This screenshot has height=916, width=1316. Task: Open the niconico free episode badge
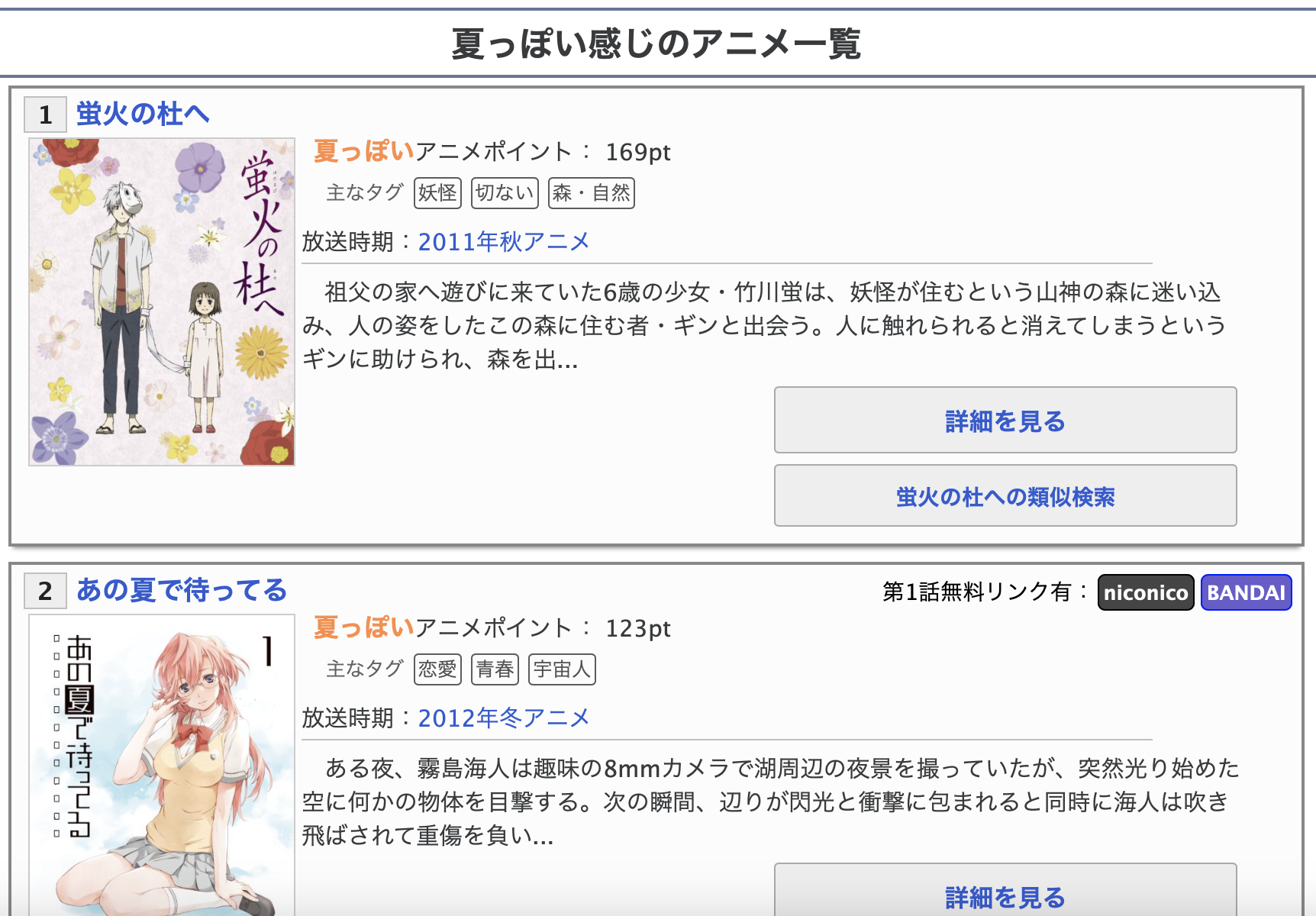[x=1146, y=592]
